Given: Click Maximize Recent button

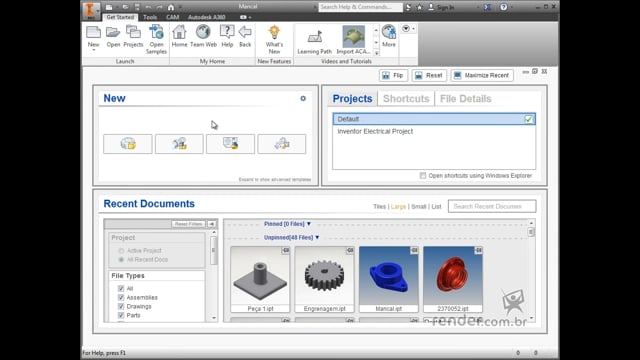Looking at the screenshot, I should 482,76.
